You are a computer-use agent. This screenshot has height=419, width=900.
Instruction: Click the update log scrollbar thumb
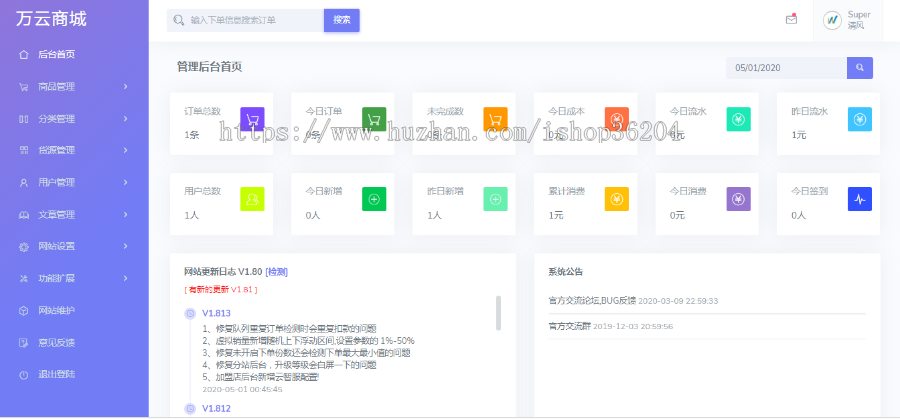498,313
